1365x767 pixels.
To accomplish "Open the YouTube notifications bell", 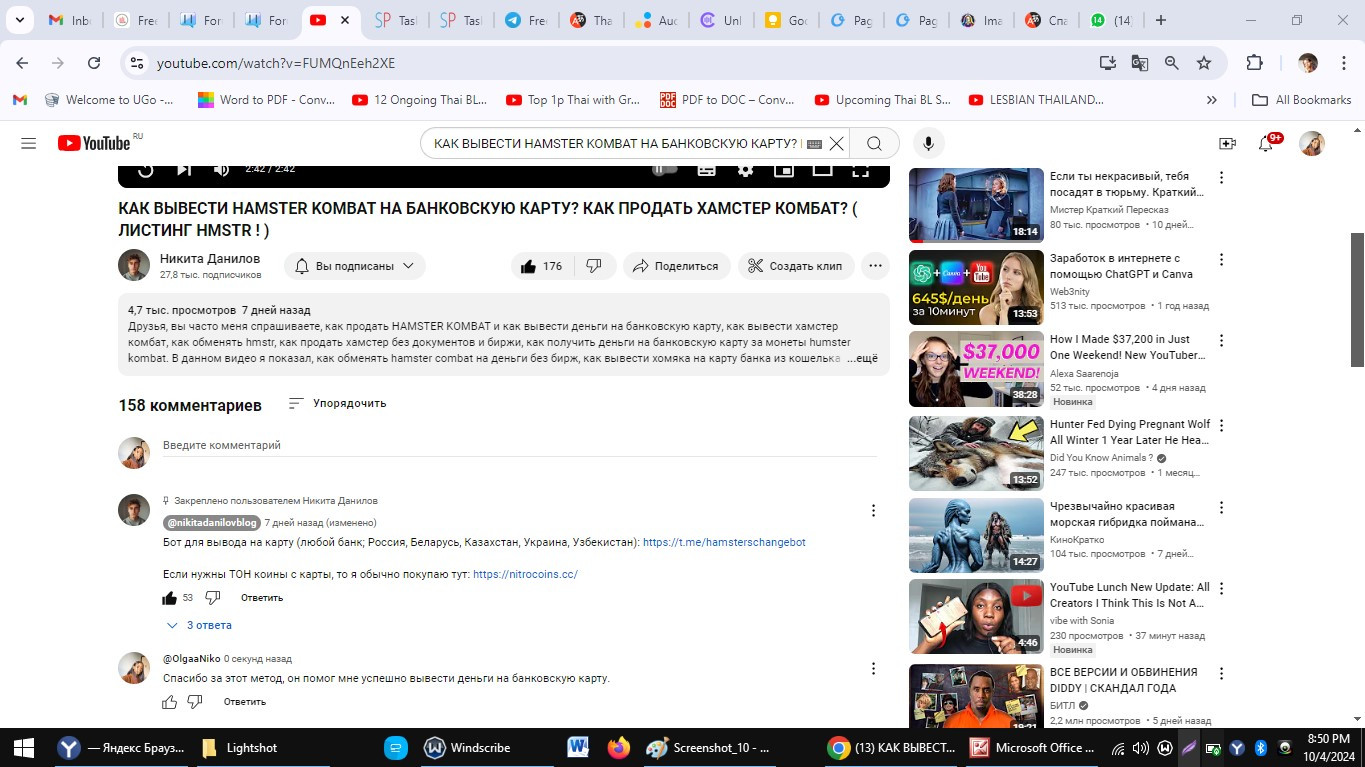I will [x=1267, y=143].
